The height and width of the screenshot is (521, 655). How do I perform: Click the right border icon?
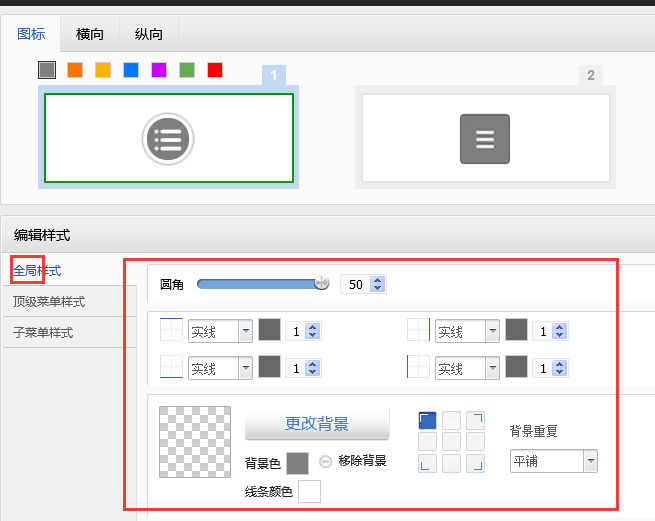(x=419, y=331)
